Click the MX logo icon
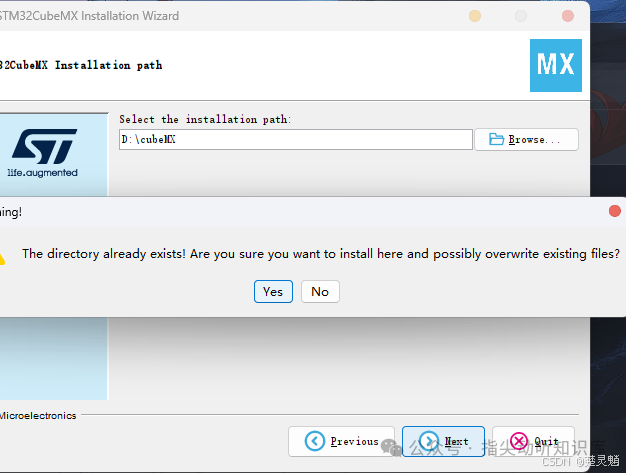 pyautogui.click(x=555, y=65)
